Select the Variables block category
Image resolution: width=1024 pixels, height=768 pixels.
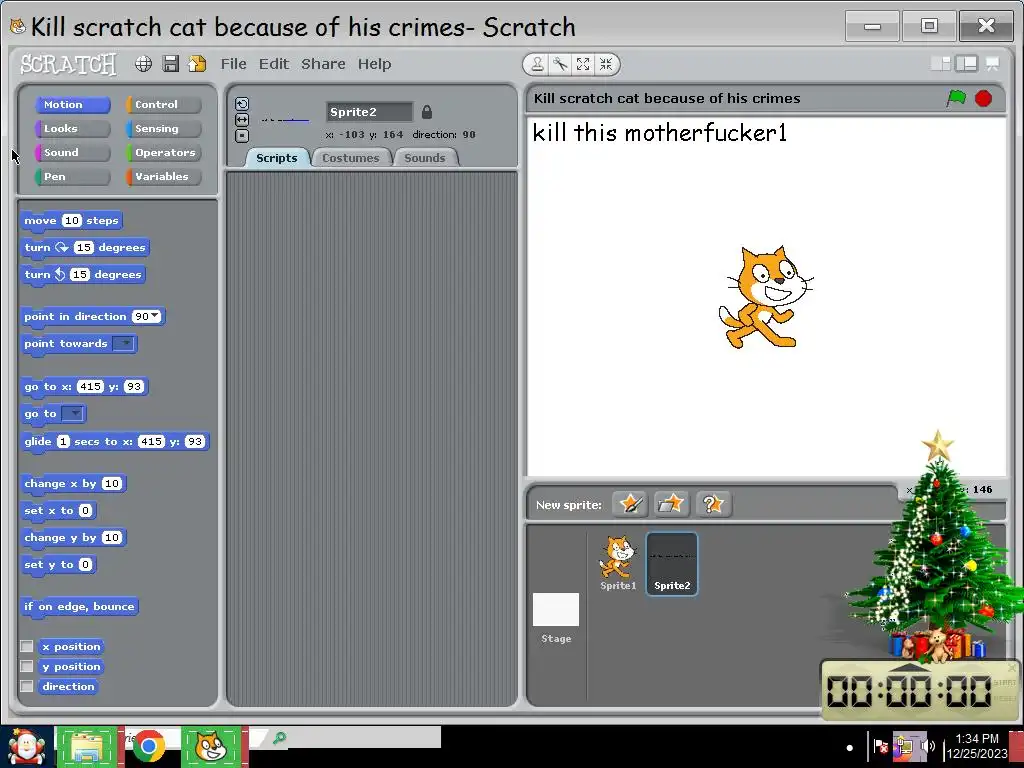coord(163,177)
